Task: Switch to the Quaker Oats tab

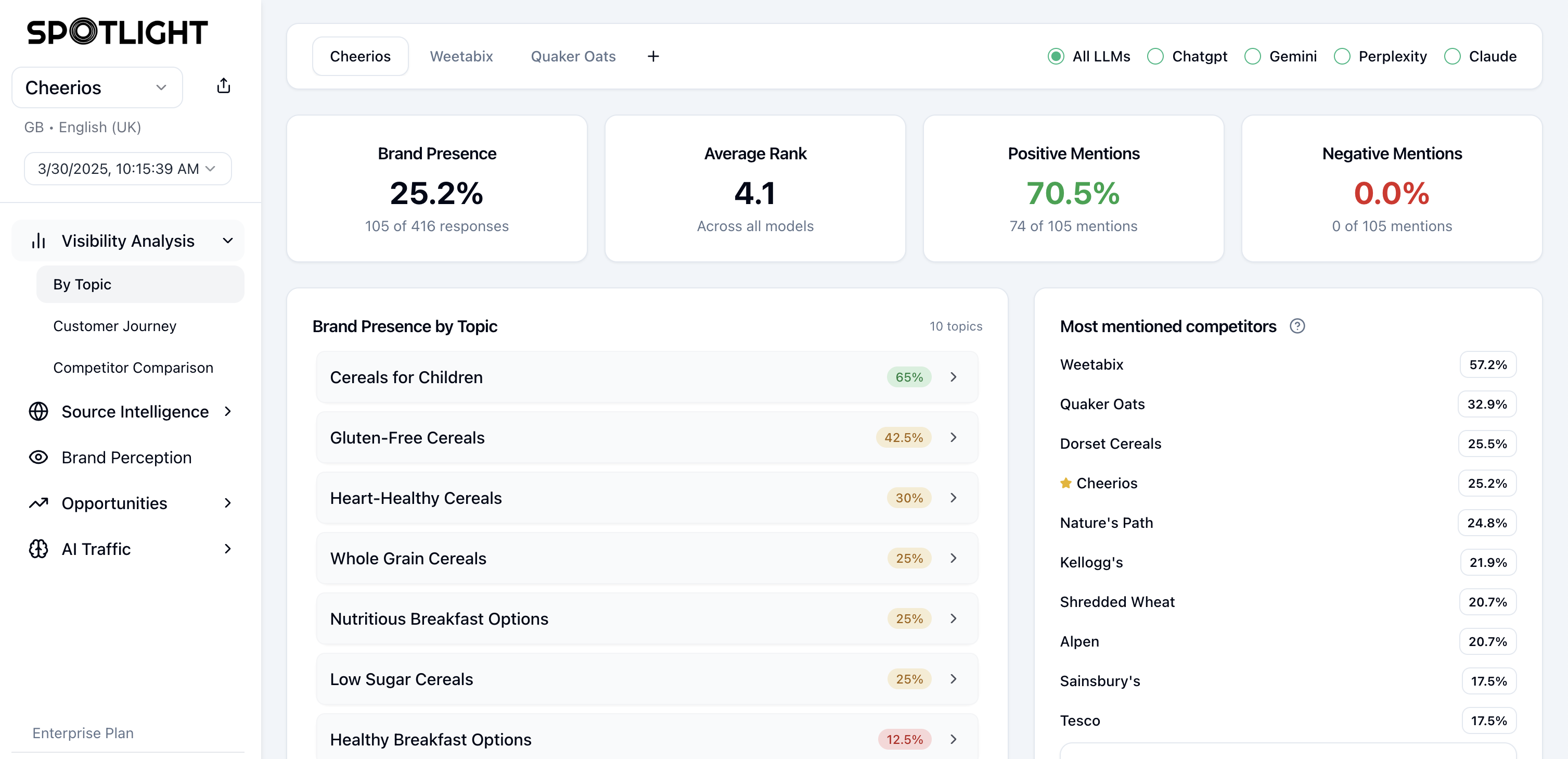Action: tap(573, 56)
